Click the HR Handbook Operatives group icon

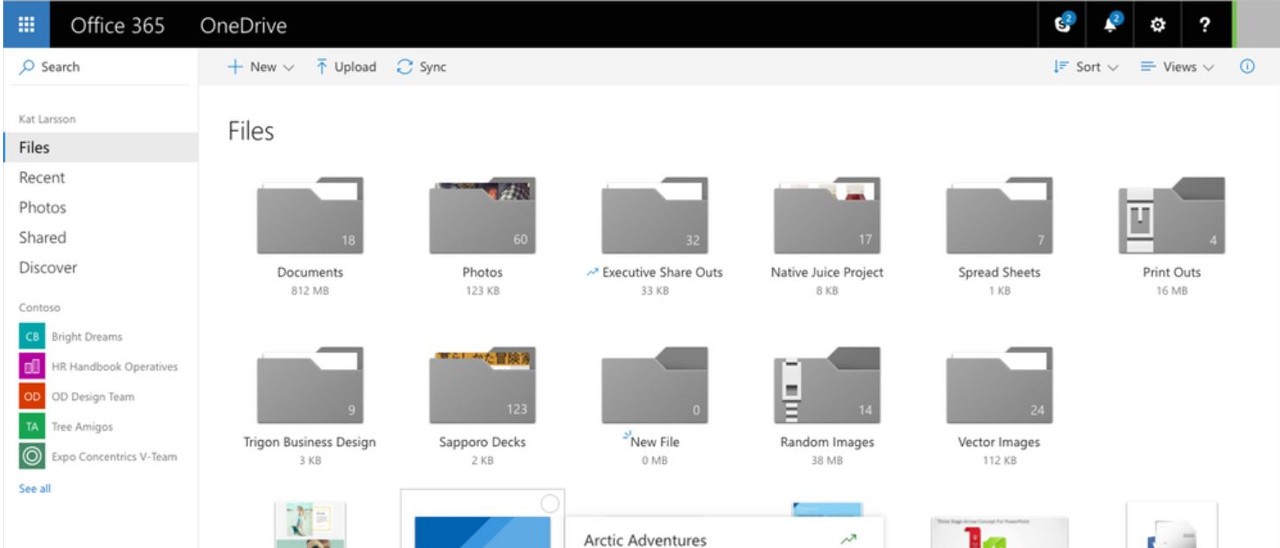click(x=32, y=367)
